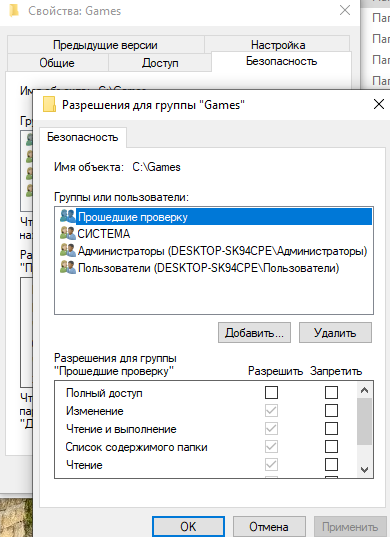Switch to Доступ tab in Properties window
This screenshot has height=537, width=390.
coord(160,63)
